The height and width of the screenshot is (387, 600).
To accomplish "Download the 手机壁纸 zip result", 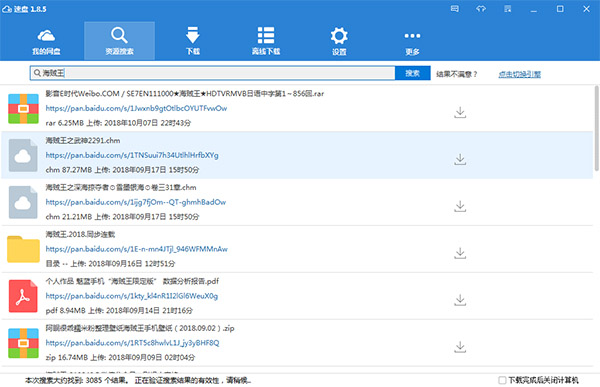I will [x=460, y=347].
